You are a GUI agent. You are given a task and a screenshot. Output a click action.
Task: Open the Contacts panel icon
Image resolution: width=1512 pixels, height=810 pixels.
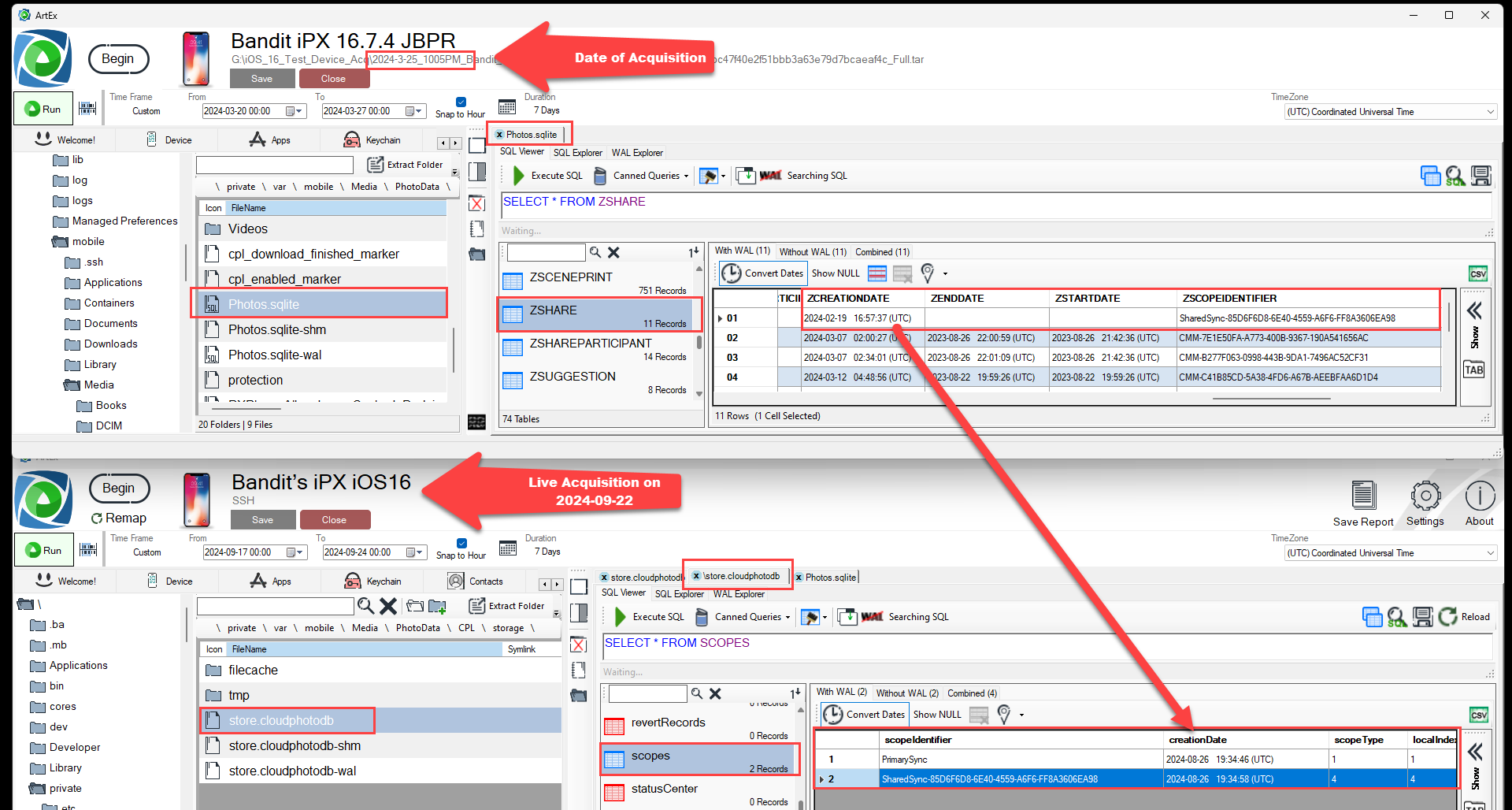[456, 581]
